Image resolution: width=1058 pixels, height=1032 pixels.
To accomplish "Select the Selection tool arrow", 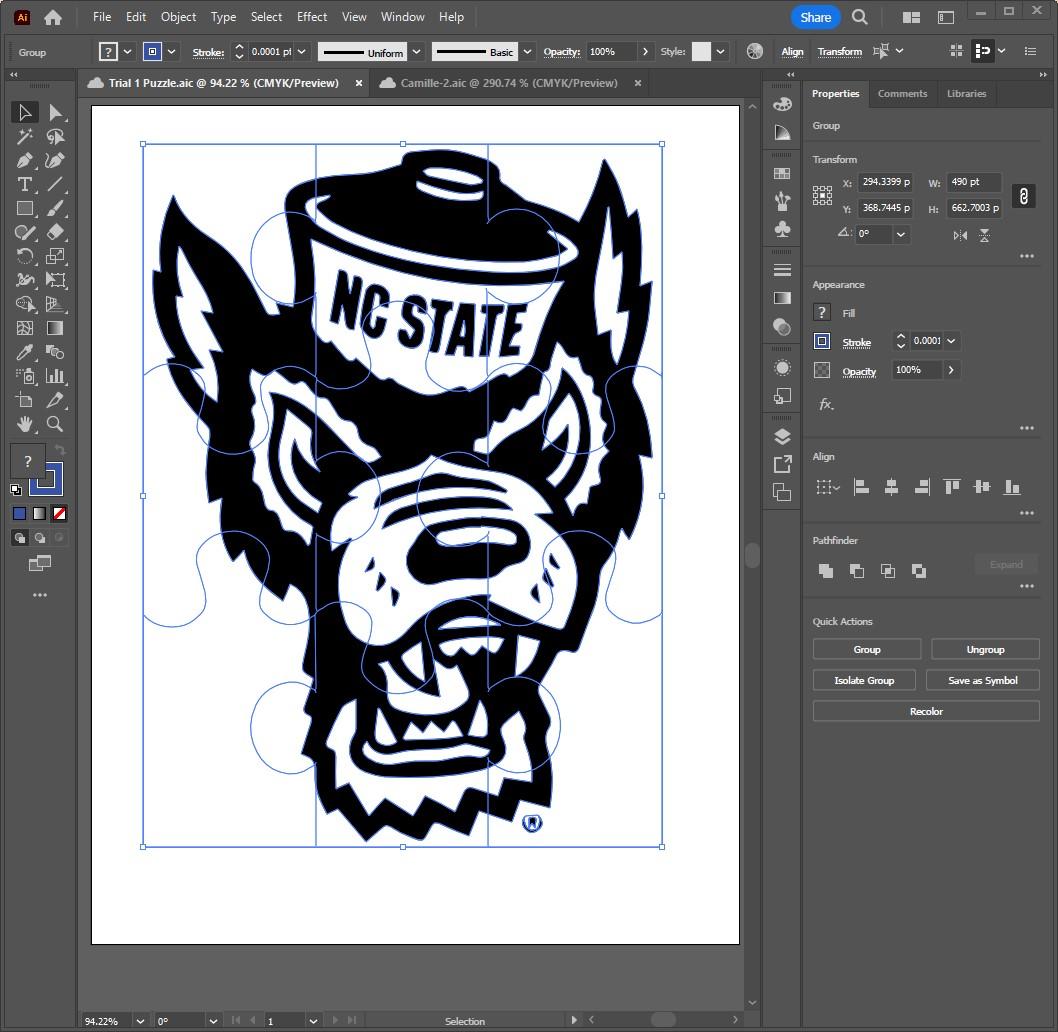I will click(25, 112).
